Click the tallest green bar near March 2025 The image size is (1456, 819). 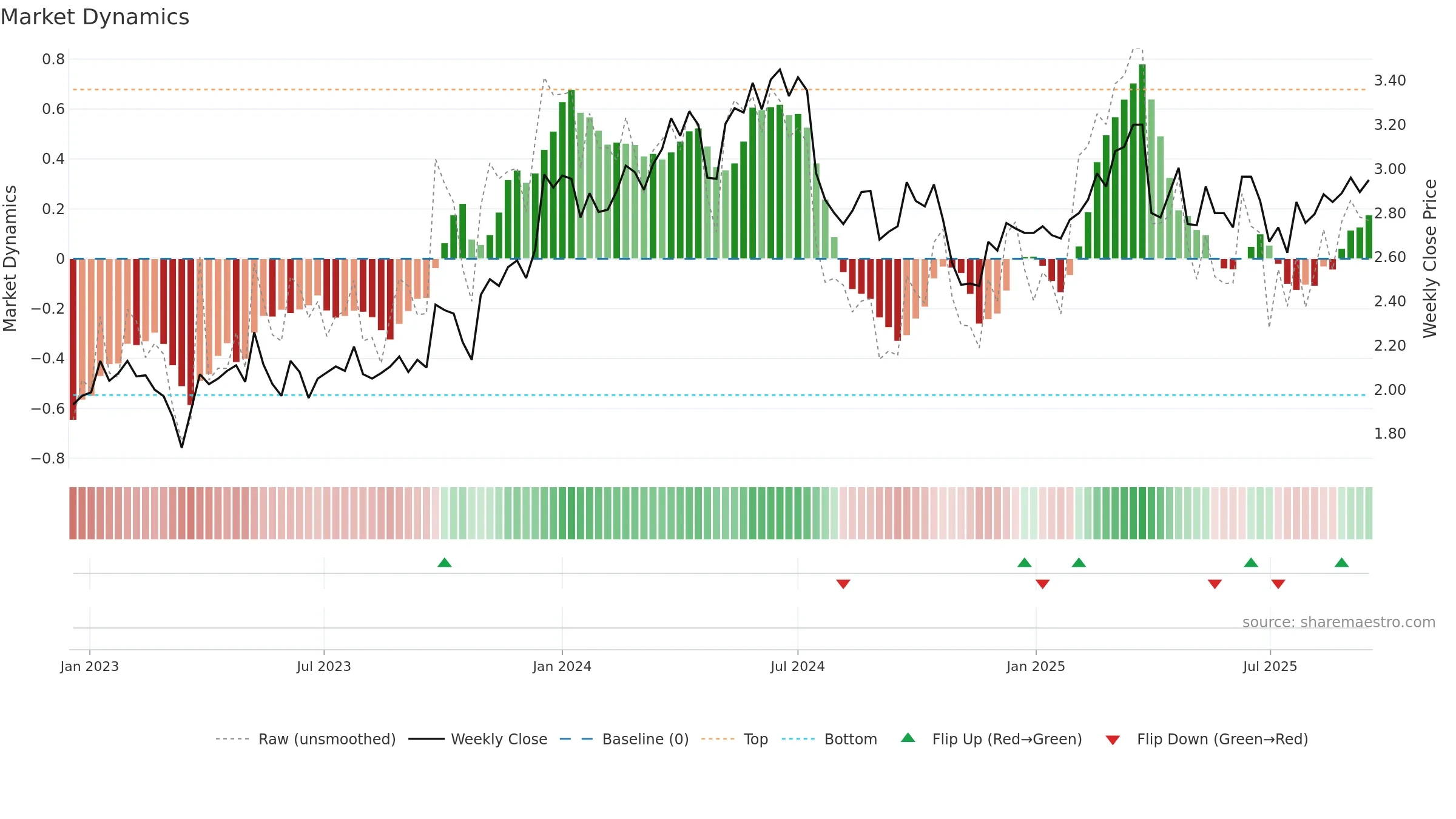[1142, 161]
